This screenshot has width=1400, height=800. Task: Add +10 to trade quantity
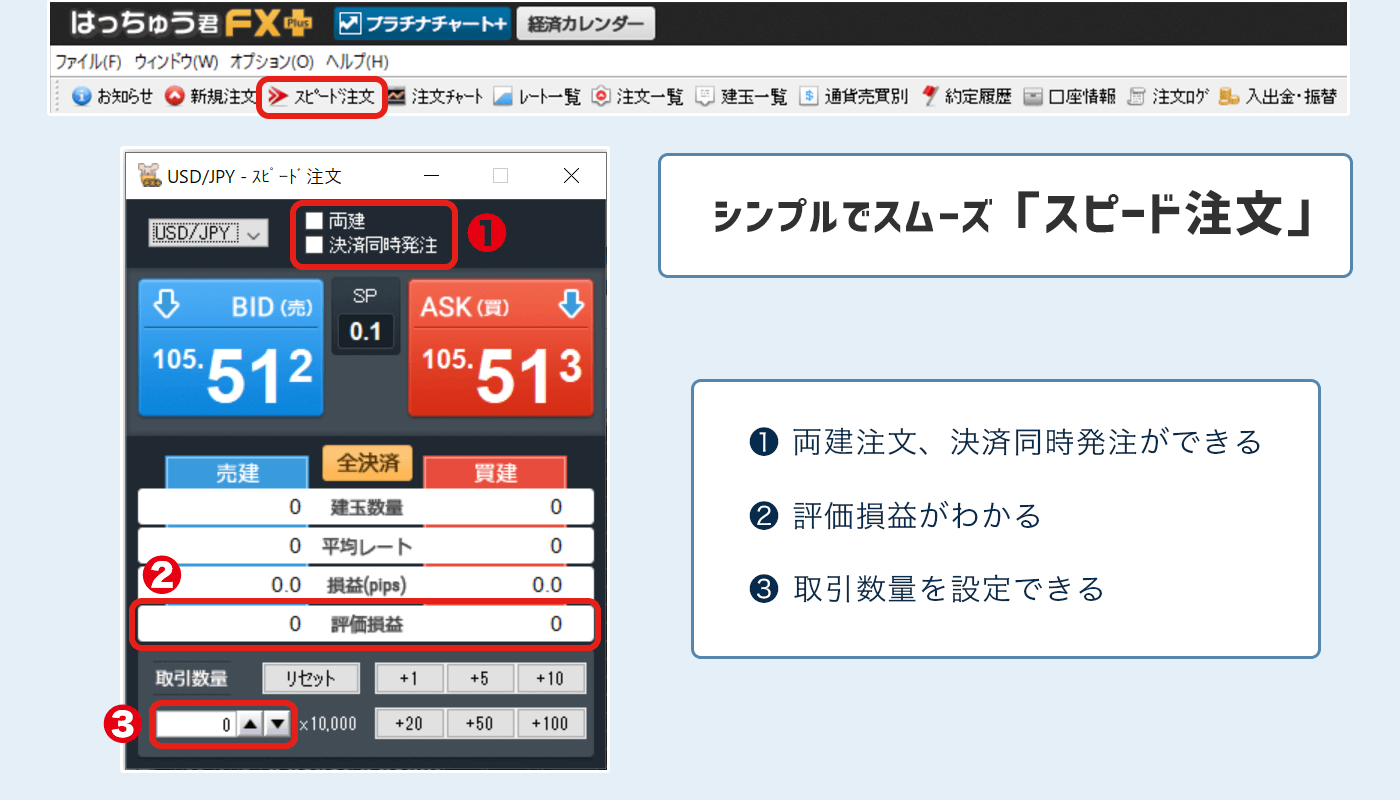[551, 678]
